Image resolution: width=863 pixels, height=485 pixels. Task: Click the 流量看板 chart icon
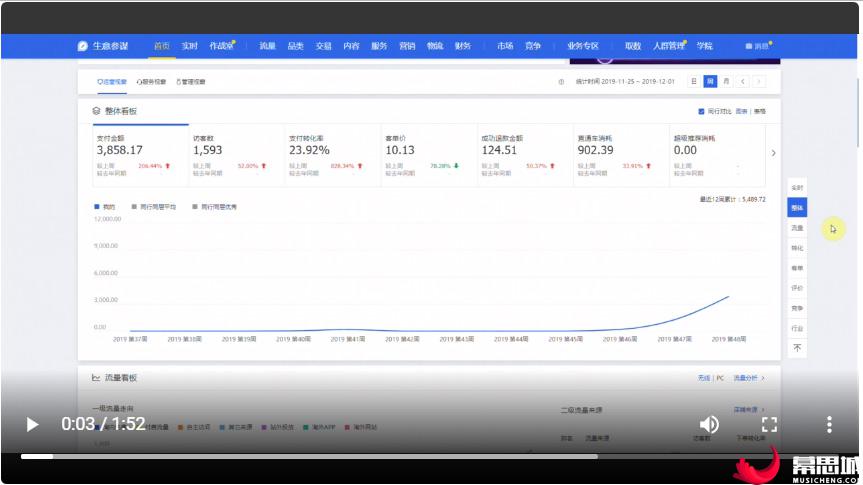click(x=96, y=378)
